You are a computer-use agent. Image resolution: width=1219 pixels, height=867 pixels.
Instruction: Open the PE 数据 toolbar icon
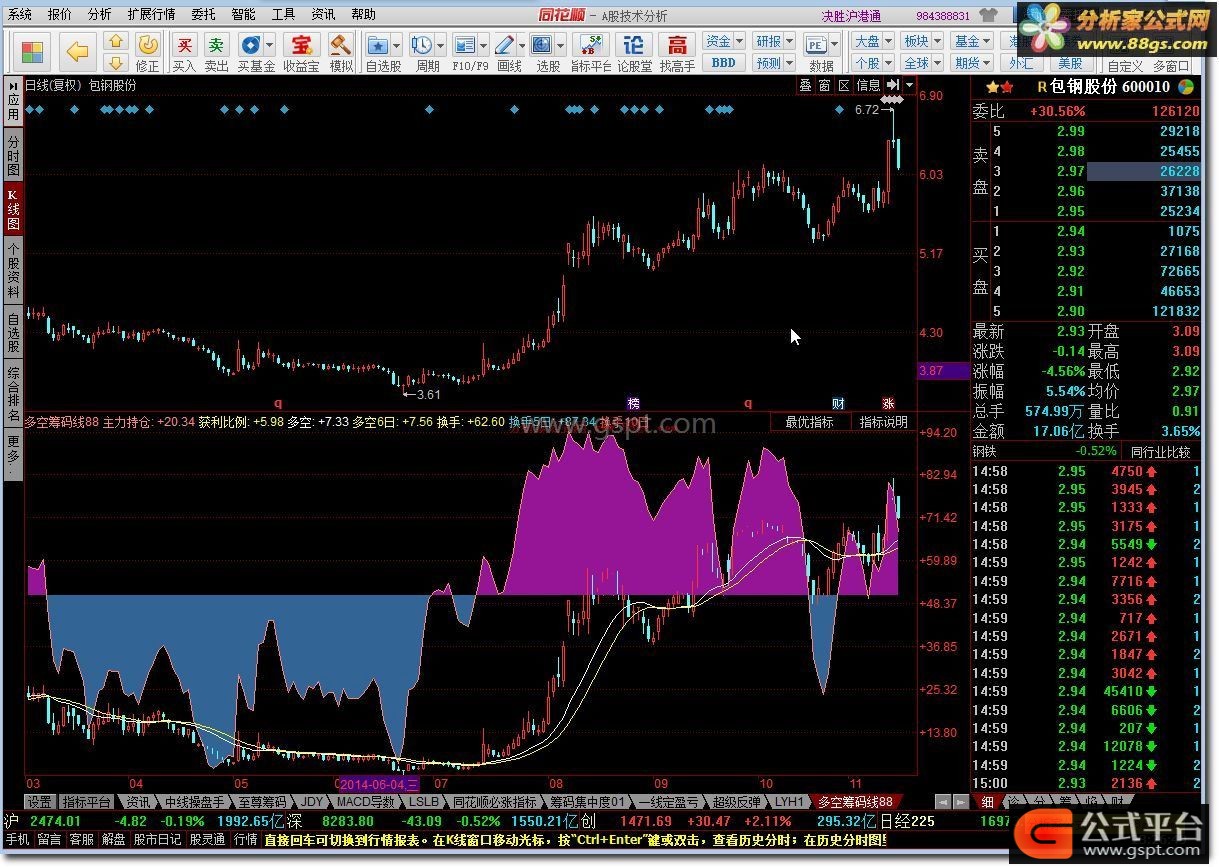[821, 52]
